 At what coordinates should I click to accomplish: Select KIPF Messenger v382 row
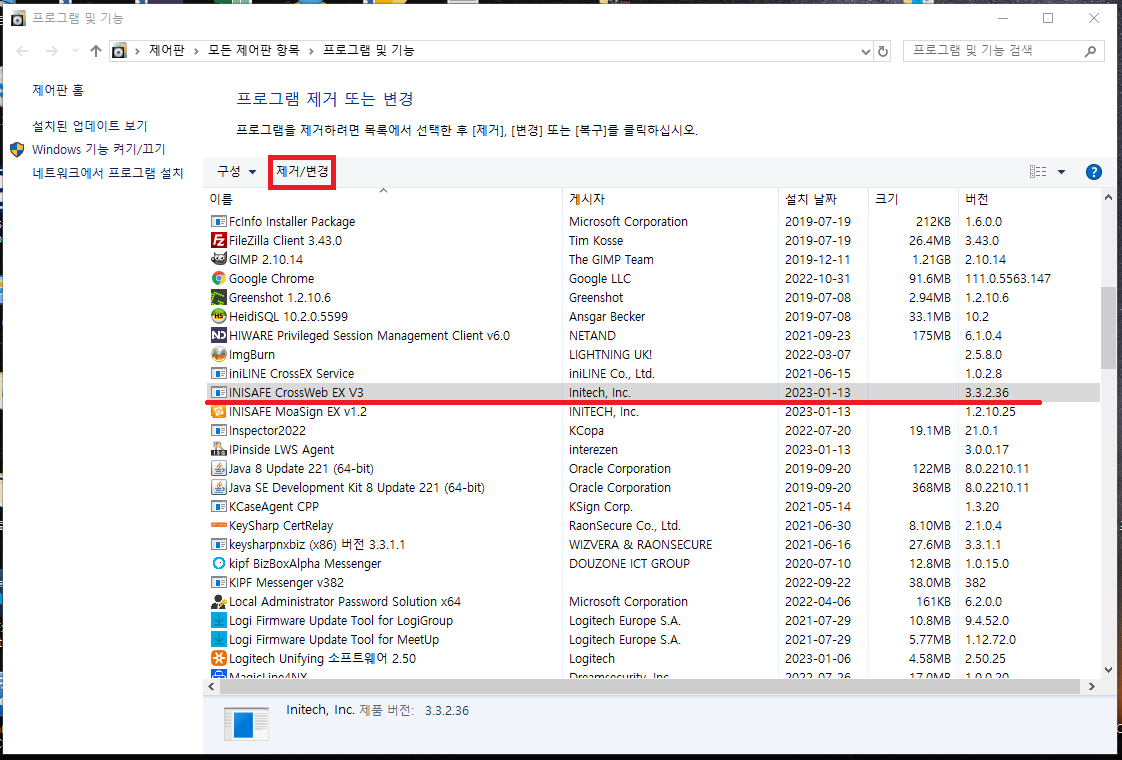point(653,583)
